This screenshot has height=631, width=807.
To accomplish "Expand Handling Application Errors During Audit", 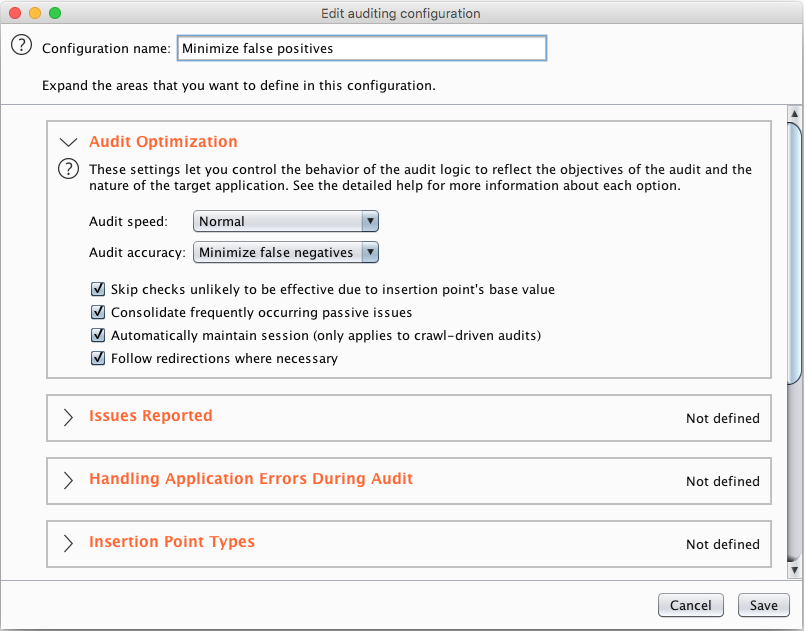I will pos(68,480).
